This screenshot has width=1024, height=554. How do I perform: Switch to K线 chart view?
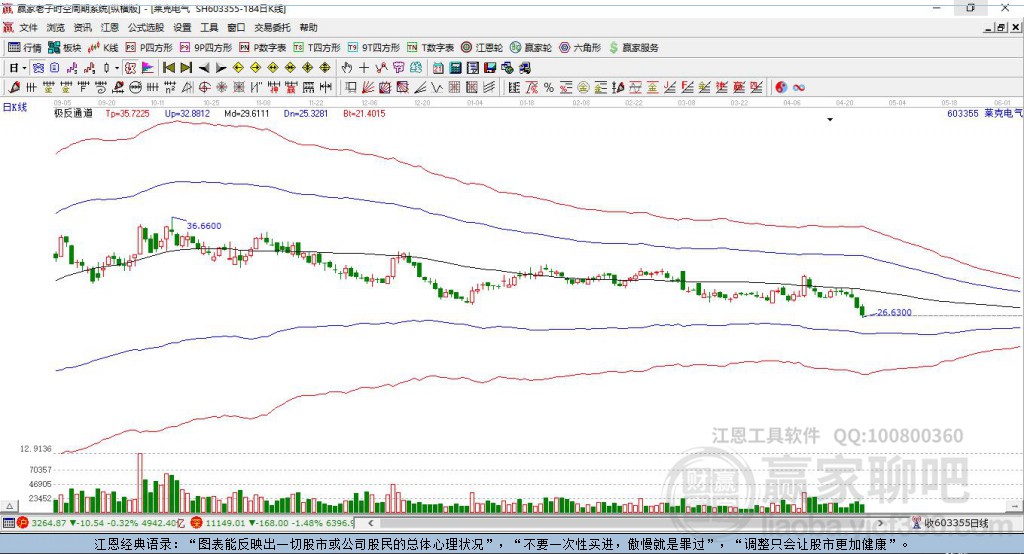[x=103, y=48]
